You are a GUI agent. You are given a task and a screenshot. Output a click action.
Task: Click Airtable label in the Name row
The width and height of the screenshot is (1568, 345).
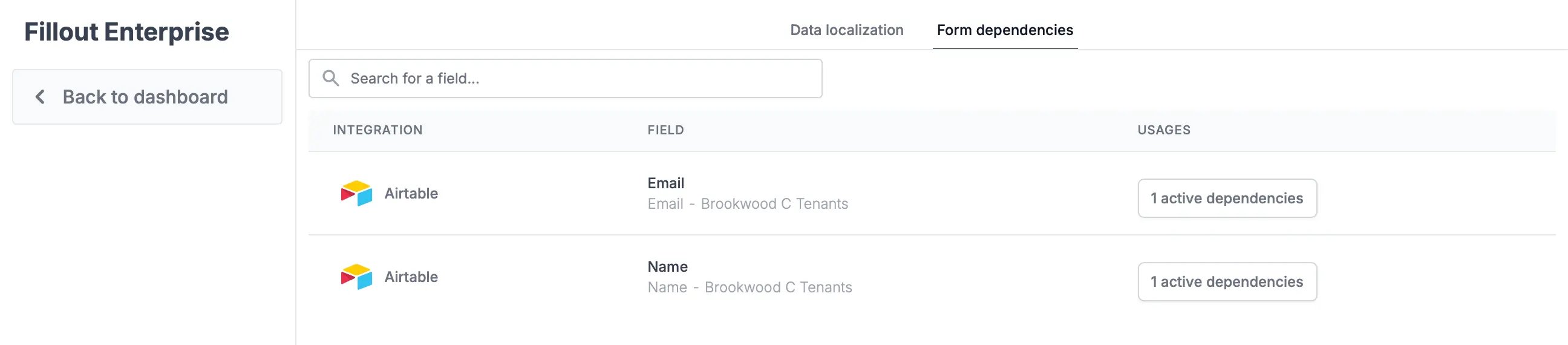[x=411, y=277]
